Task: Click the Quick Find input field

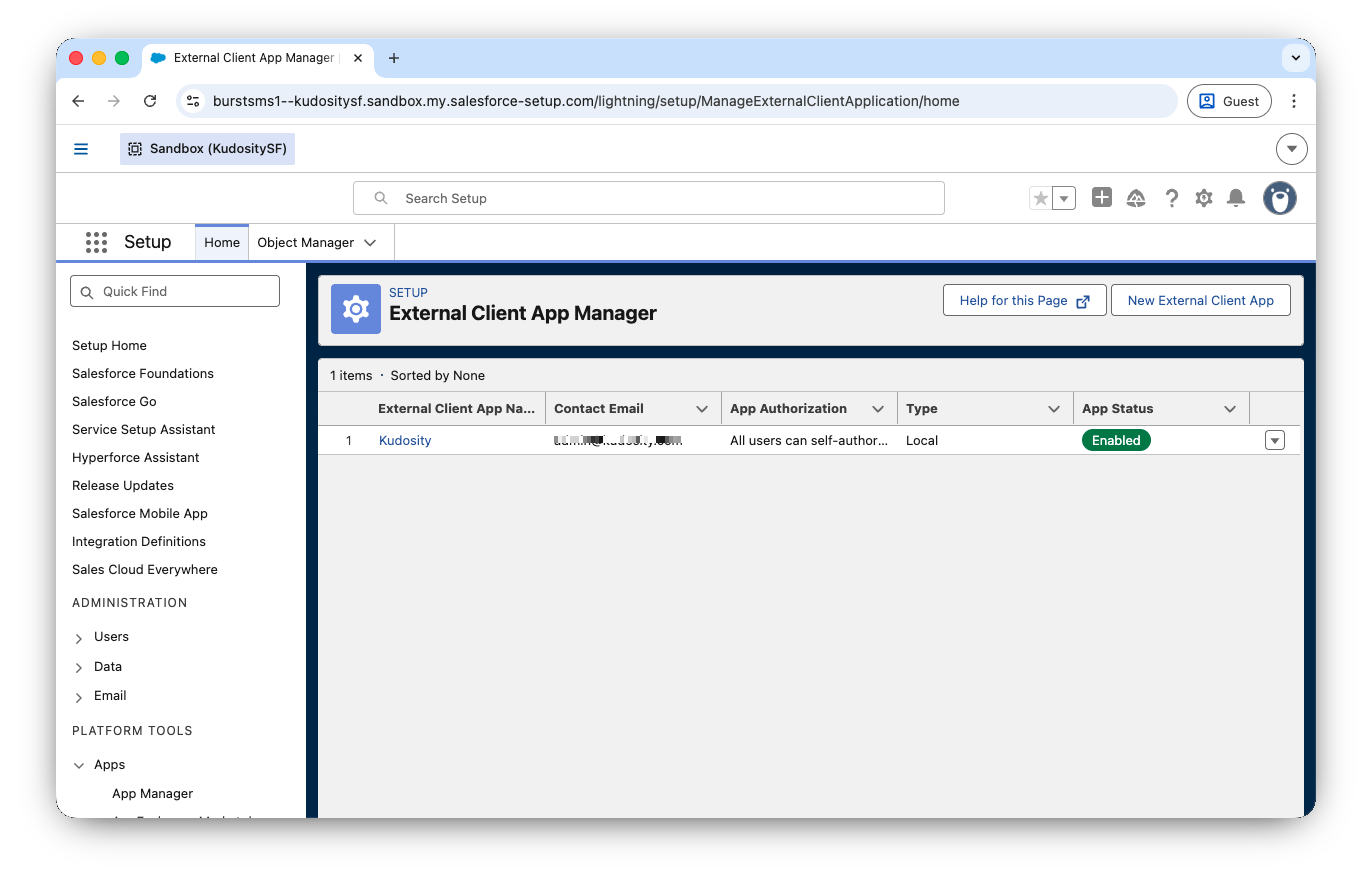Action: (175, 291)
